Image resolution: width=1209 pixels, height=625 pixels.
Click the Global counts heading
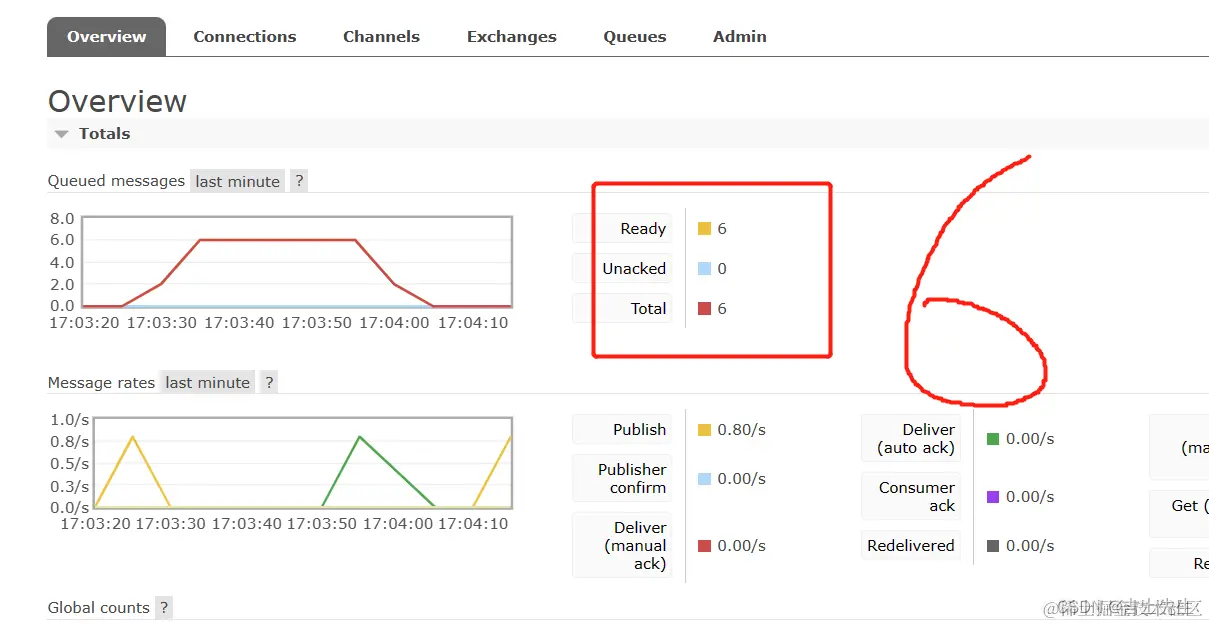pyautogui.click(x=98, y=607)
